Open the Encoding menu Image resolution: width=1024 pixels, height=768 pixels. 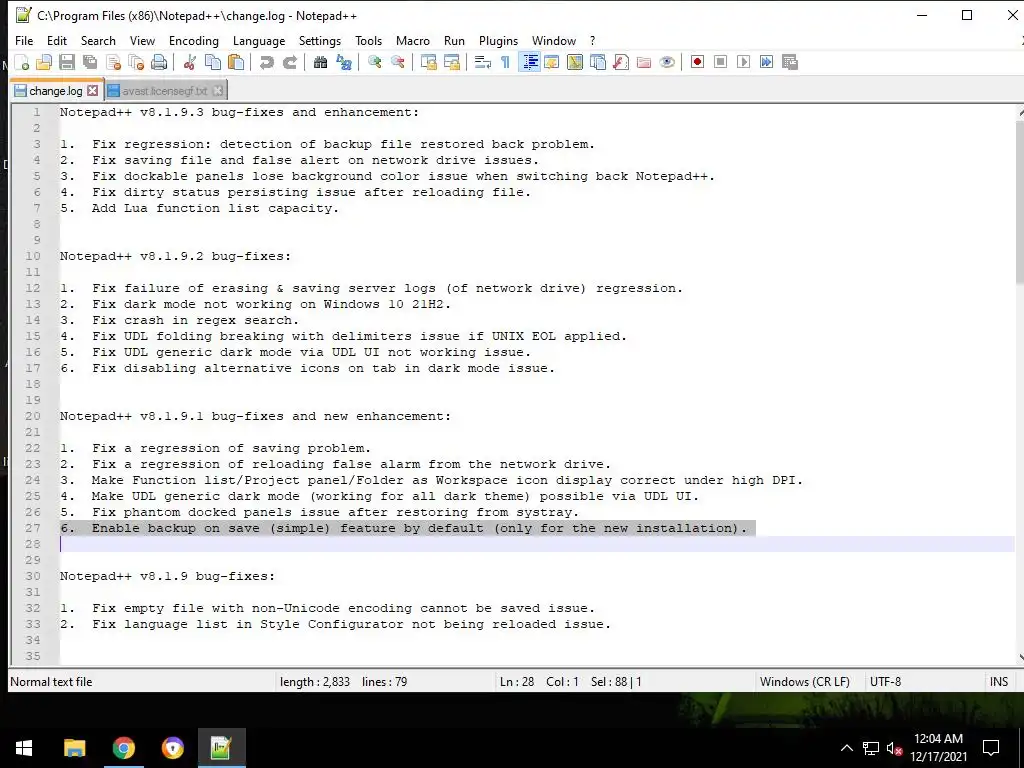click(x=194, y=40)
